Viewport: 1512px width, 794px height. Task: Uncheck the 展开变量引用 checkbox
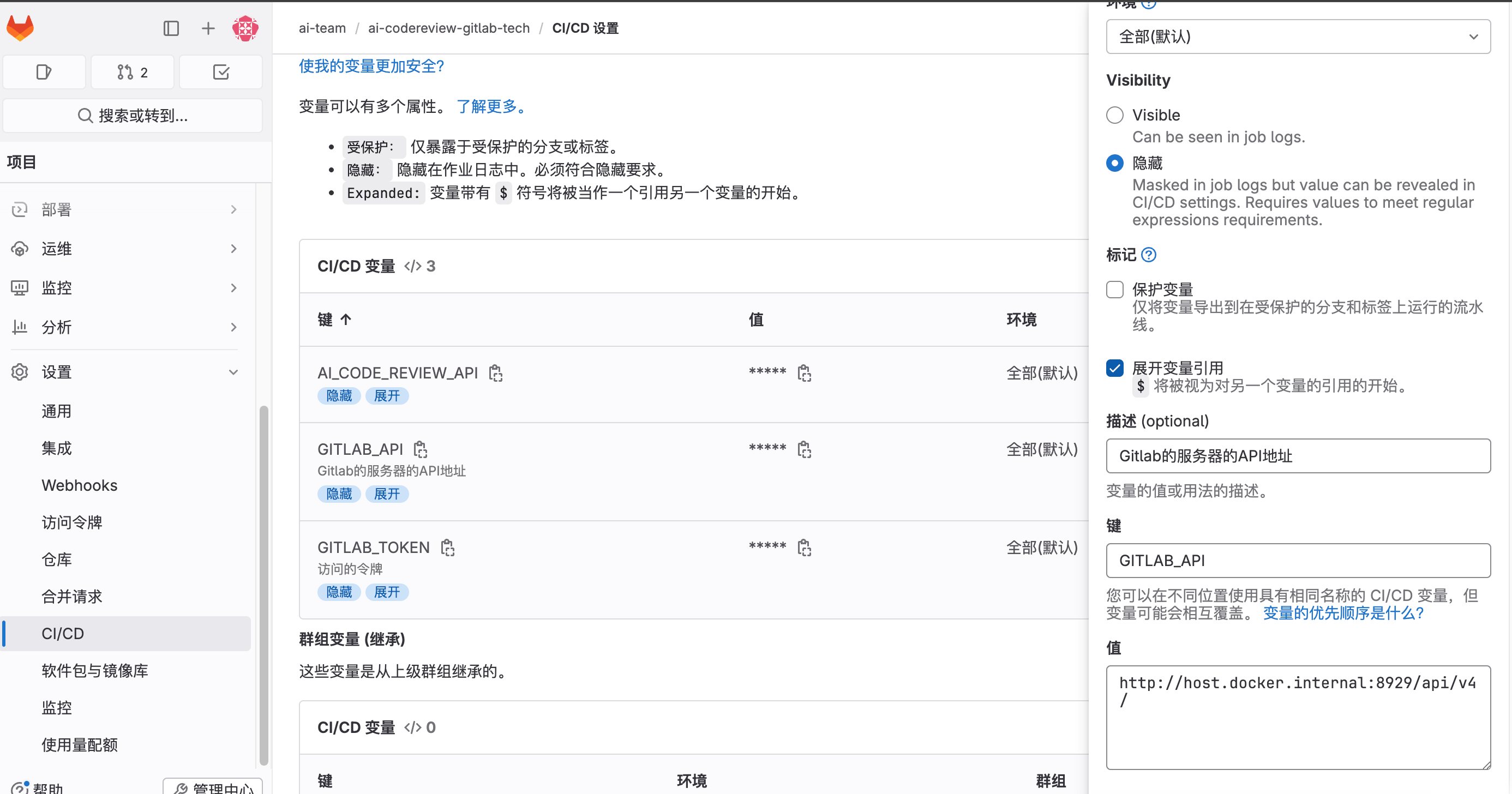[x=1114, y=368]
